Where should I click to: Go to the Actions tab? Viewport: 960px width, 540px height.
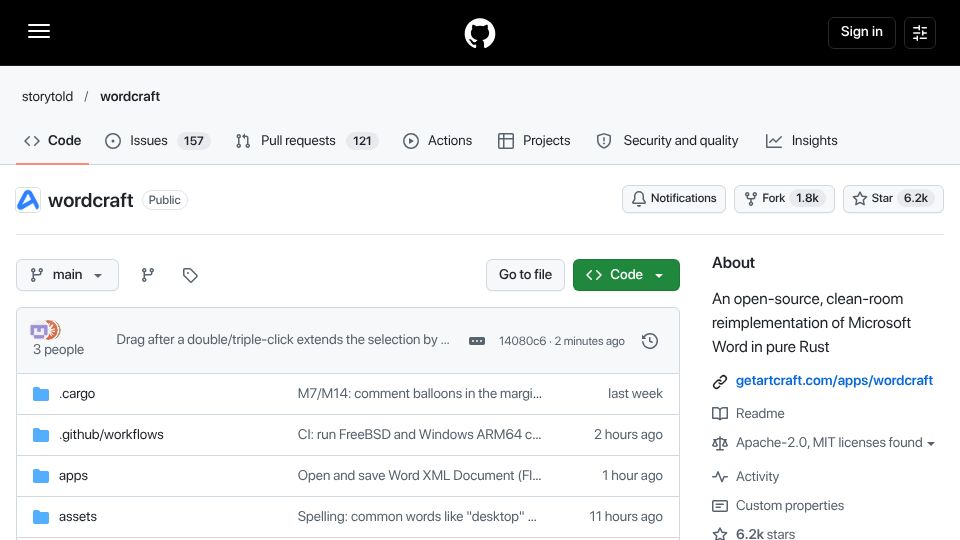pyautogui.click(x=438, y=141)
